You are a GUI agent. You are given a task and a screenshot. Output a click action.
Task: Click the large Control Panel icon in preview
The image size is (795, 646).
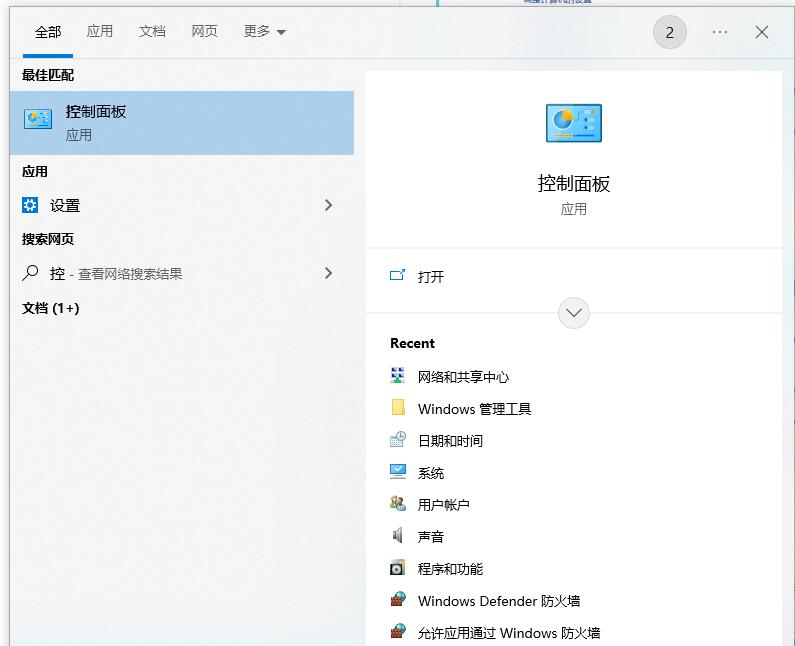click(x=573, y=123)
